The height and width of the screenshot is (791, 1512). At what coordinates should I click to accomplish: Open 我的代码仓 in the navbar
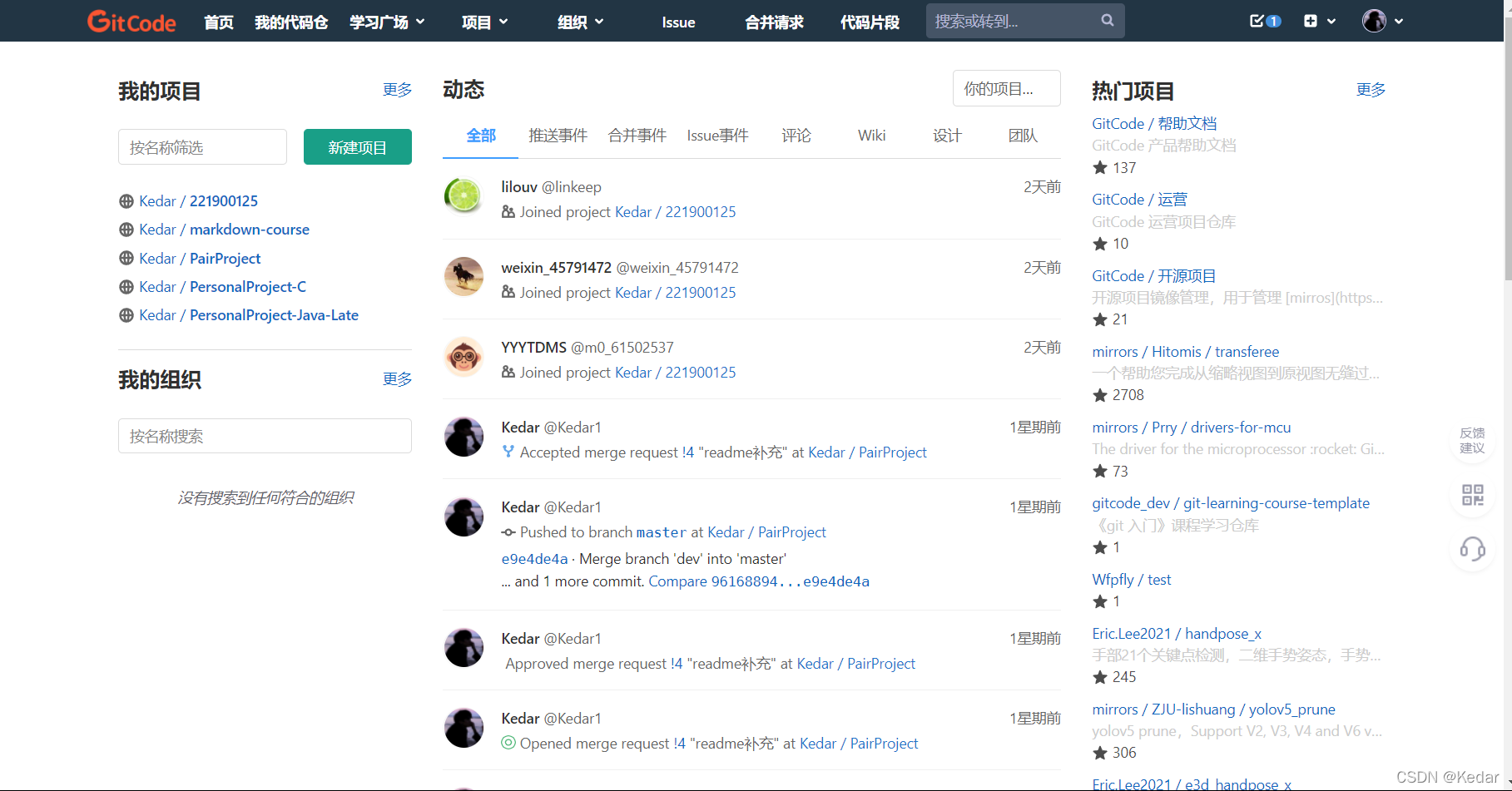[291, 22]
